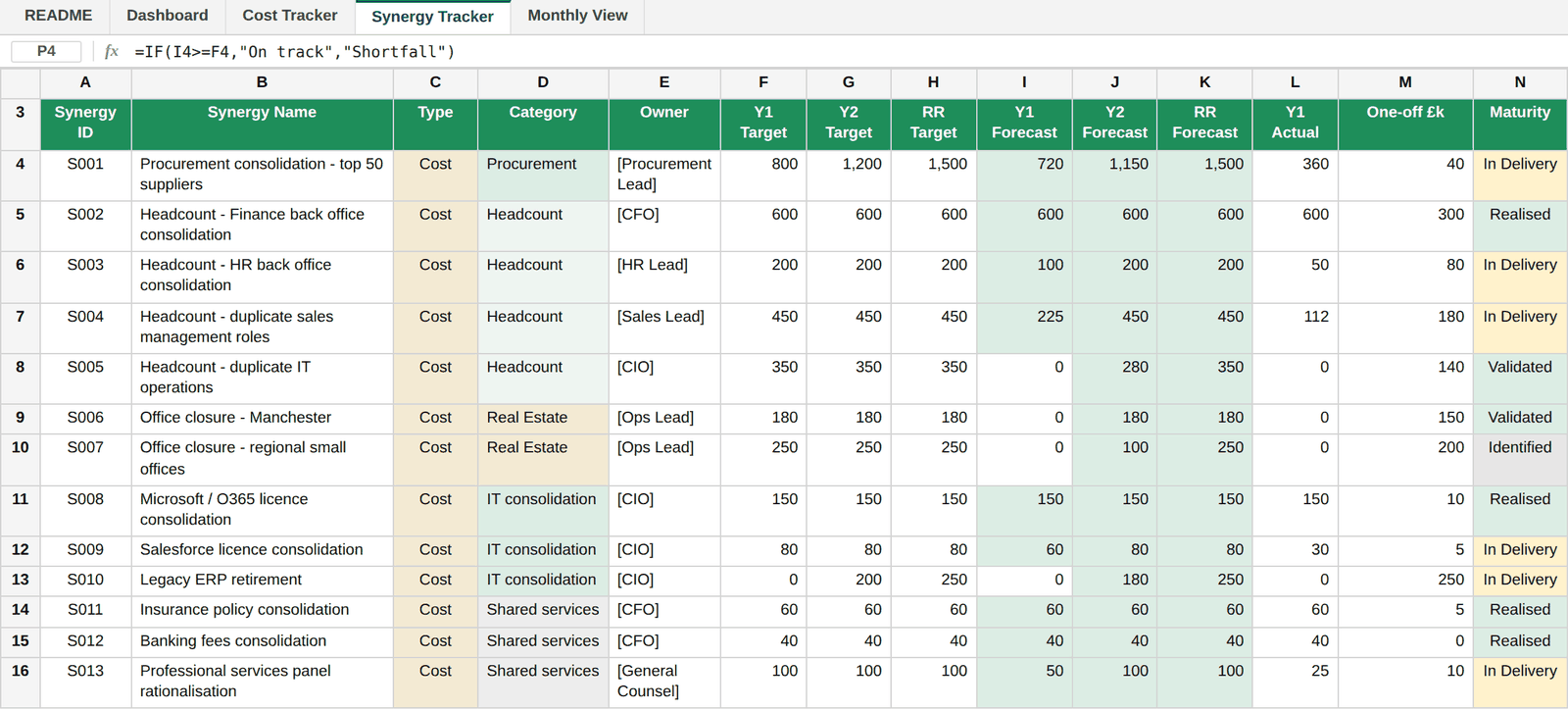Select Validated maturity cell for S005
This screenshot has width=1568, height=710.
pyautogui.click(x=1520, y=379)
